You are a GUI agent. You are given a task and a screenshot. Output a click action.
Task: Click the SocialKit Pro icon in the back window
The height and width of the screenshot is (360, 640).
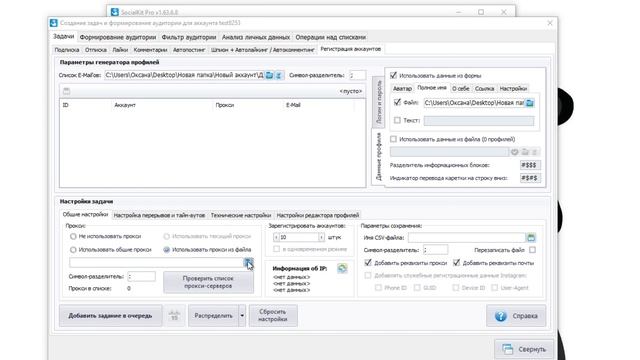tap(115, 12)
